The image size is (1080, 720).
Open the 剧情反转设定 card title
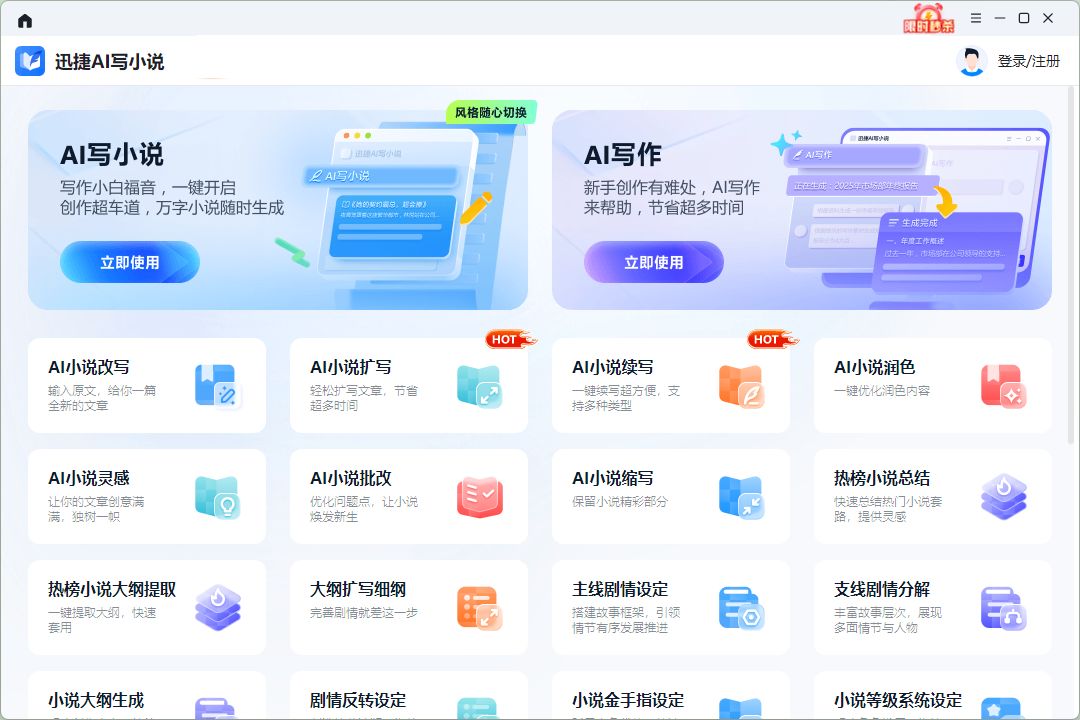point(357,700)
